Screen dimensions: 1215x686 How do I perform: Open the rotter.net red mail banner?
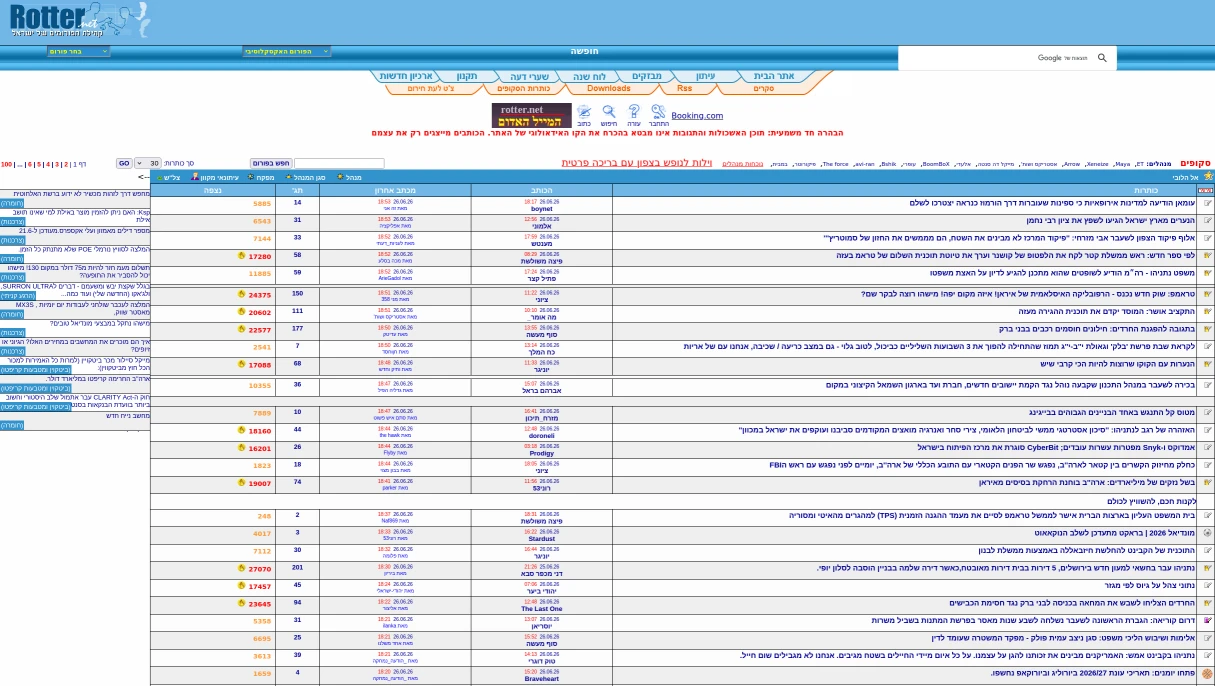pos(531,115)
